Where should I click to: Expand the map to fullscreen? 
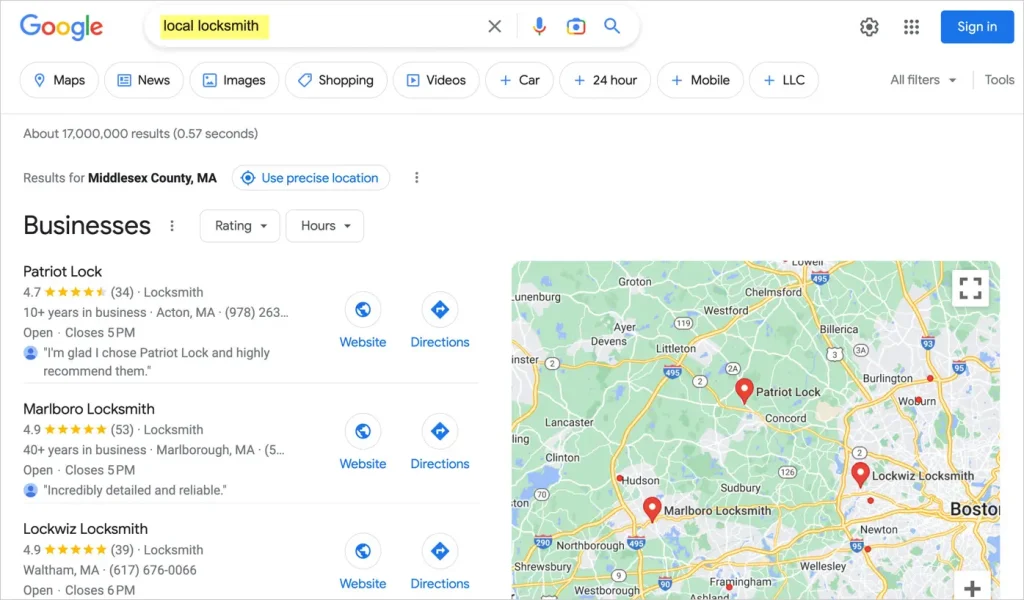pyautogui.click(x=970, y=288)
